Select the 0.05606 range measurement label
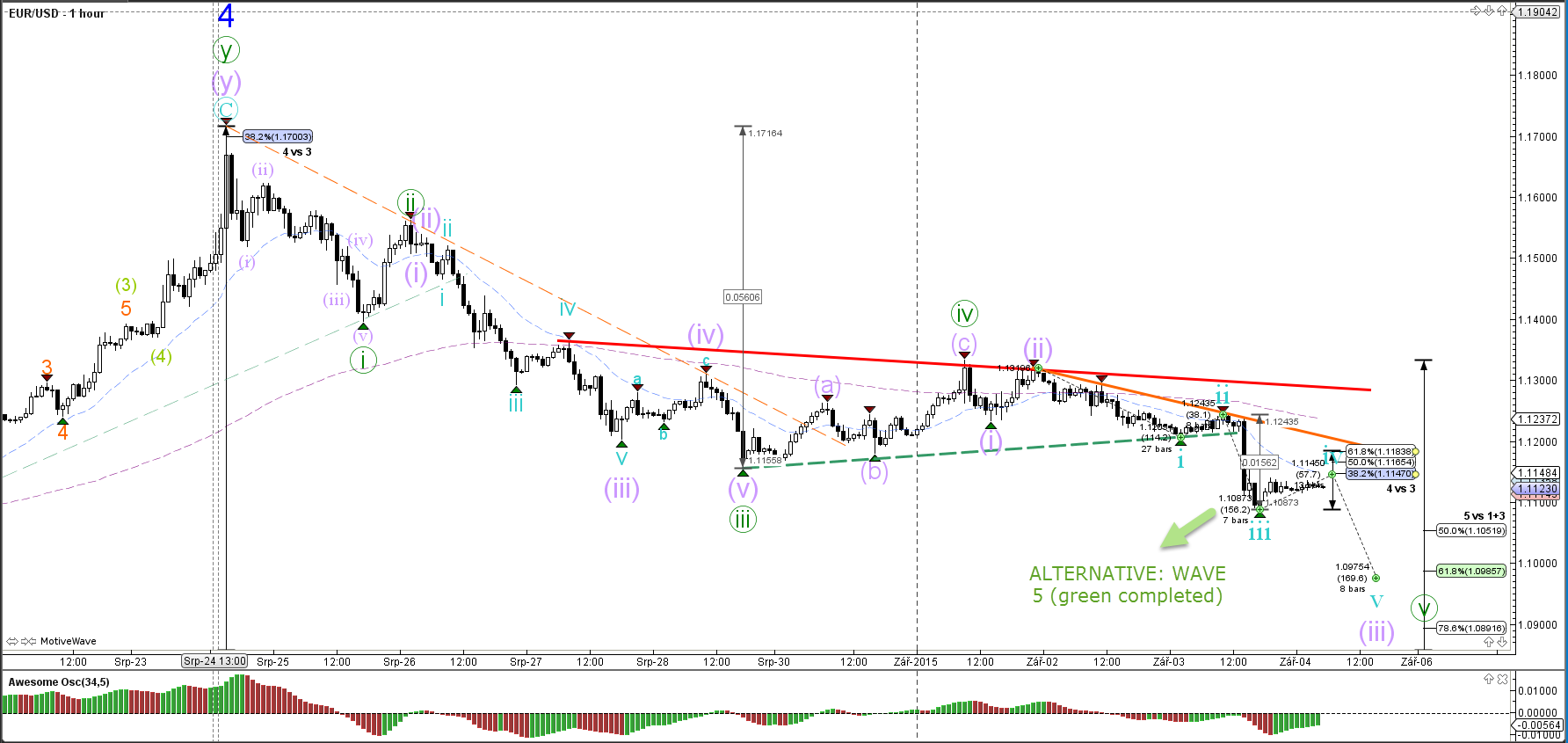This screenshot has width=1568, height=743. (743, 297)
